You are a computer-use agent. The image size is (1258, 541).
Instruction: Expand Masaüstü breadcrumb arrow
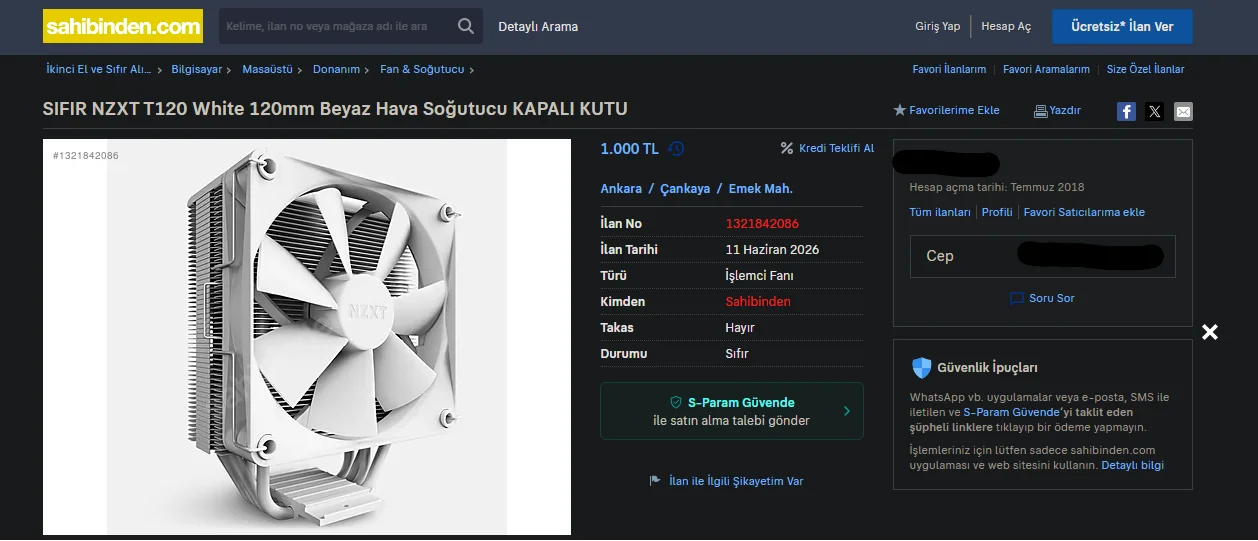click(x=299, y=70)
